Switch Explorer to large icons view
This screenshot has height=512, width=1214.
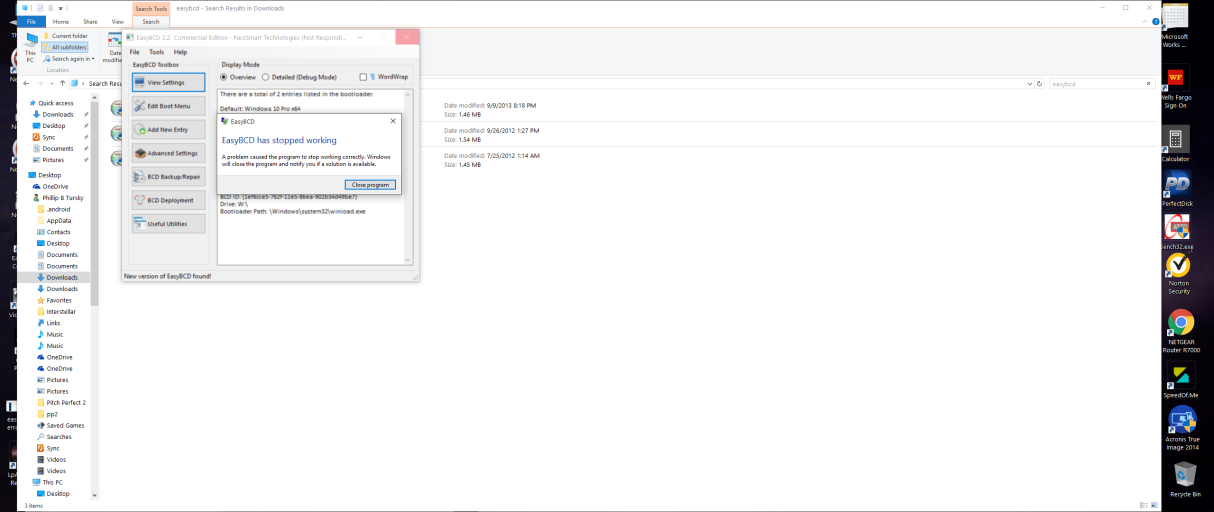pyautogui.click(x=1154, y=505)
